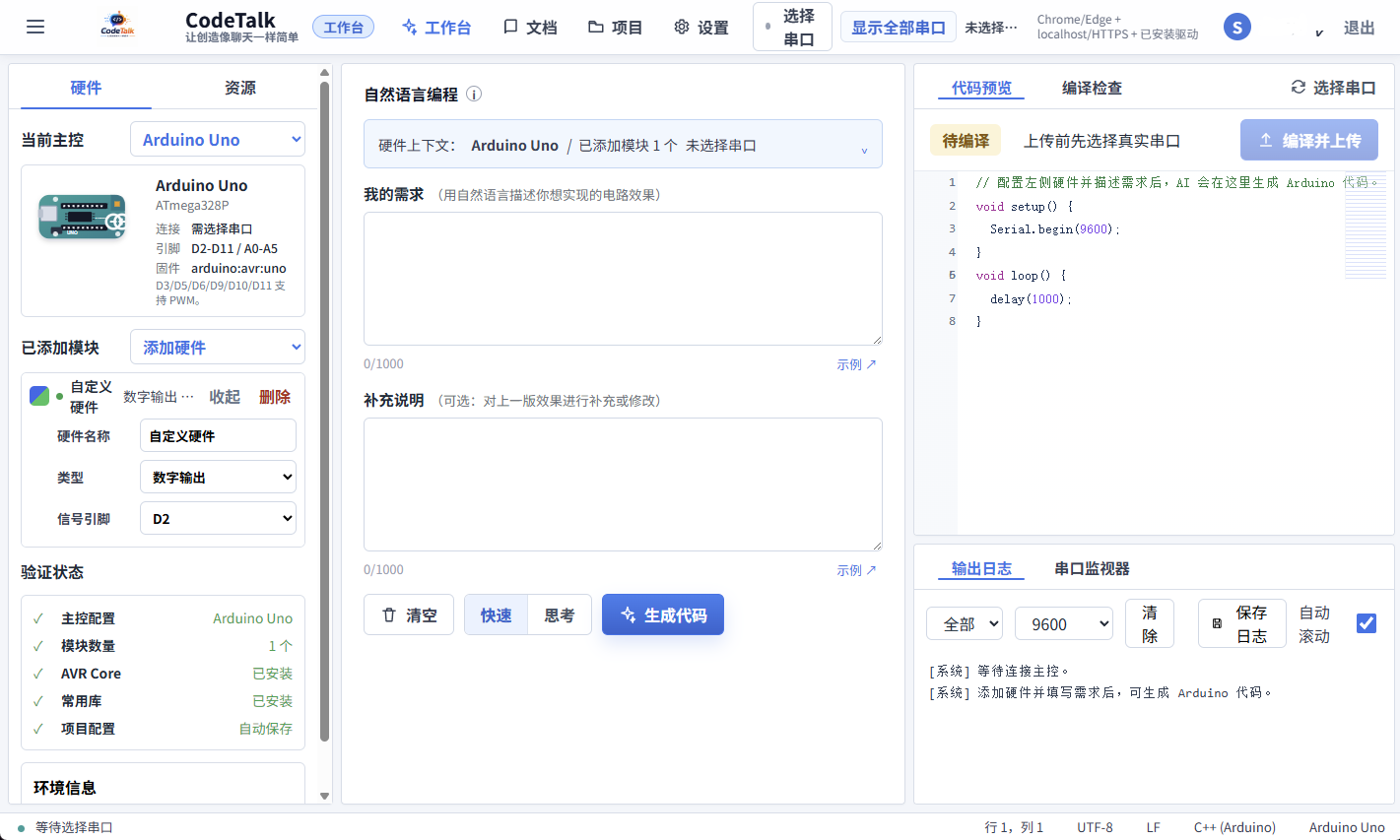This screenshot has width=1400, height=840.
Task: Switch to the 代码预览 tab
Action: [x=981, y=88]
